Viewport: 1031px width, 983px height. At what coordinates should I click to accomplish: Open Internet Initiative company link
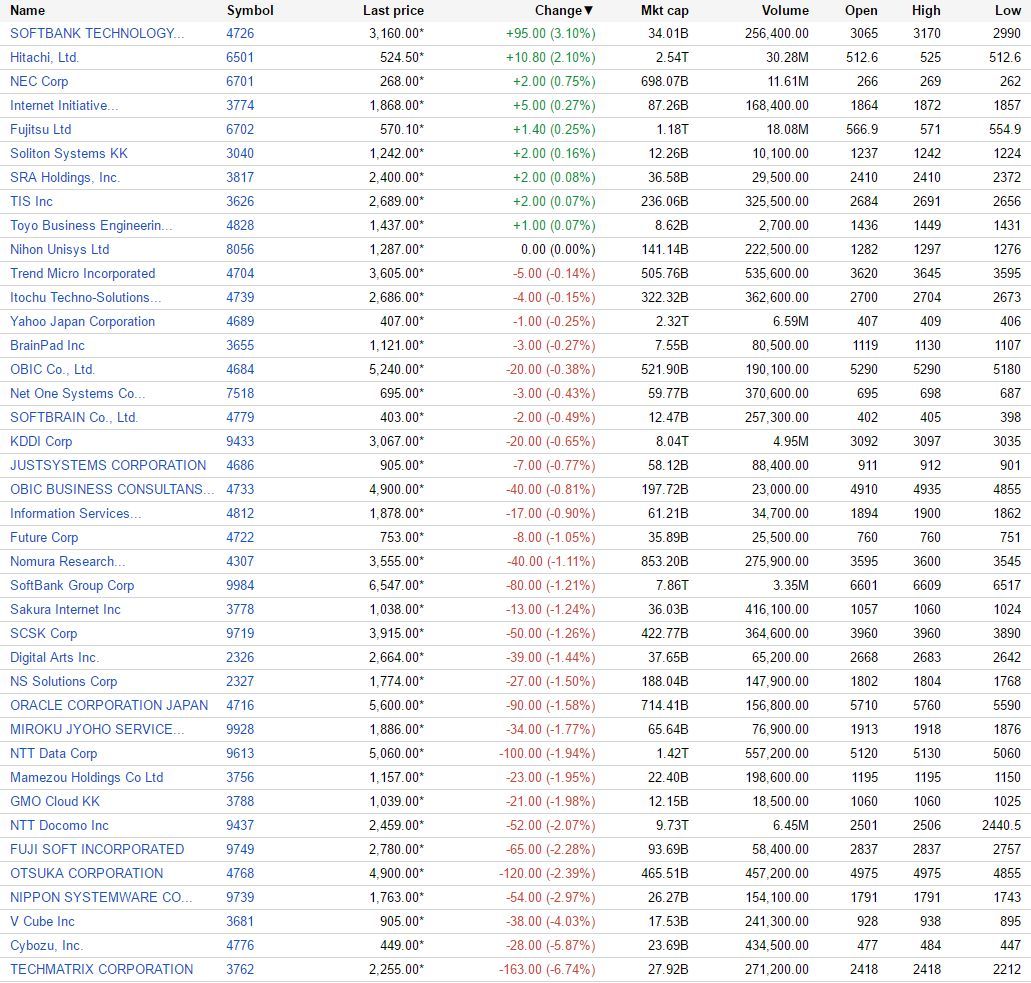64,106
